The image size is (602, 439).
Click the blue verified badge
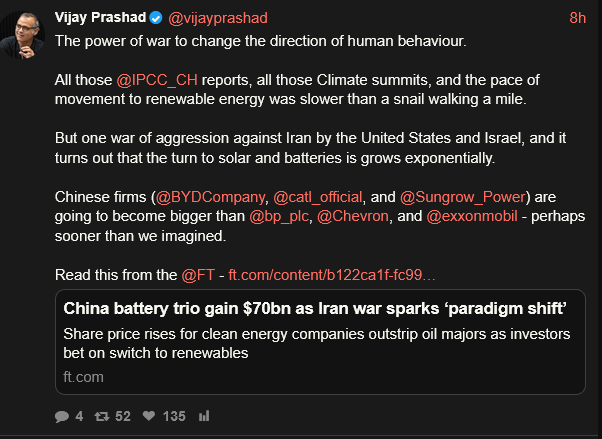(156, 18)
